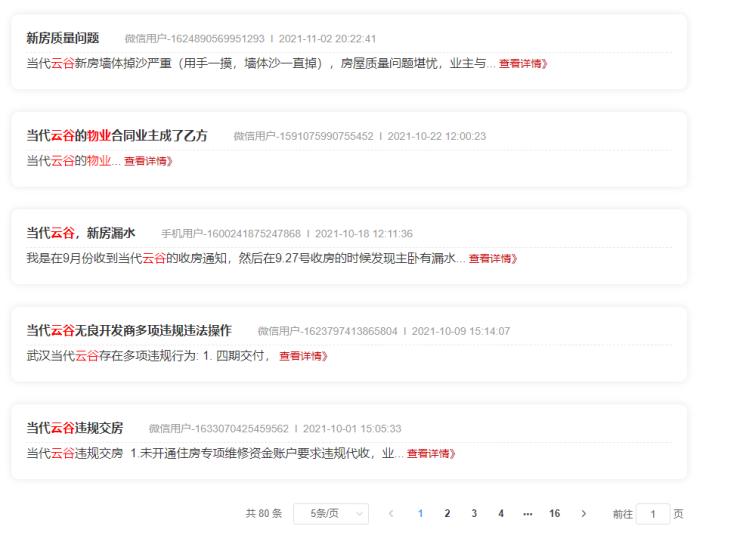740x554 pixels.
Task: Open post title 当代云谷违规交房
Action: pyautogui.click(x=75, y=428)
